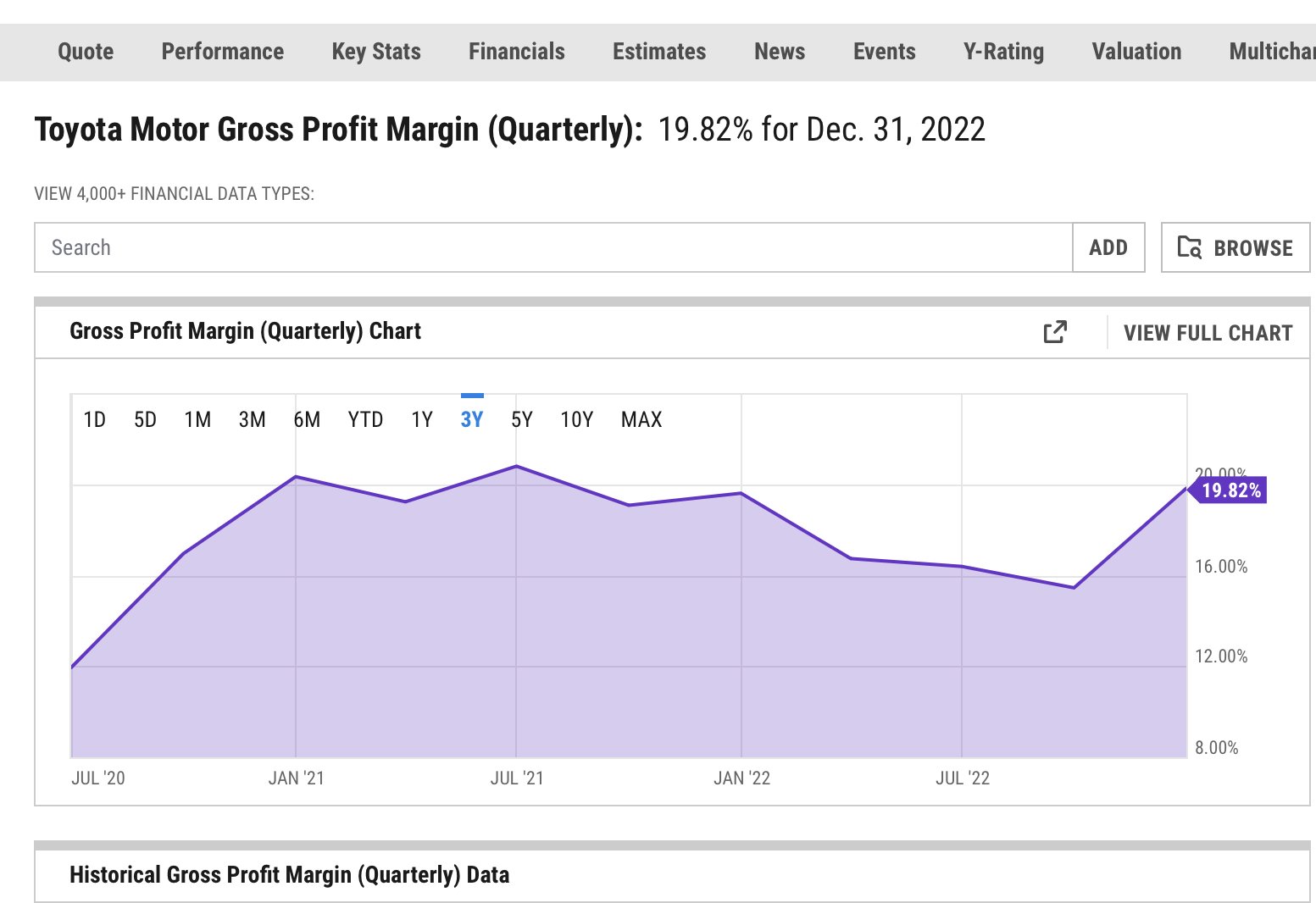Select the YTD range option
1316x903 pixels.
click(x=365, y=419)
